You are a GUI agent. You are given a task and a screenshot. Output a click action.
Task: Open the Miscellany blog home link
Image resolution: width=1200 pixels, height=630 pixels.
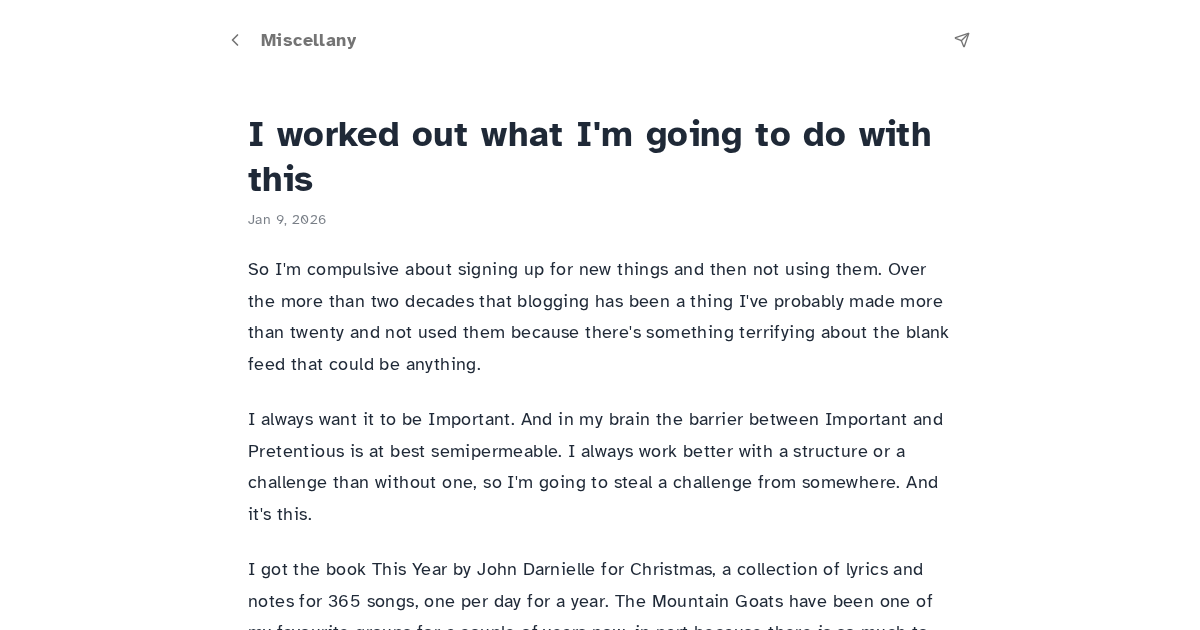pos(308,40)
